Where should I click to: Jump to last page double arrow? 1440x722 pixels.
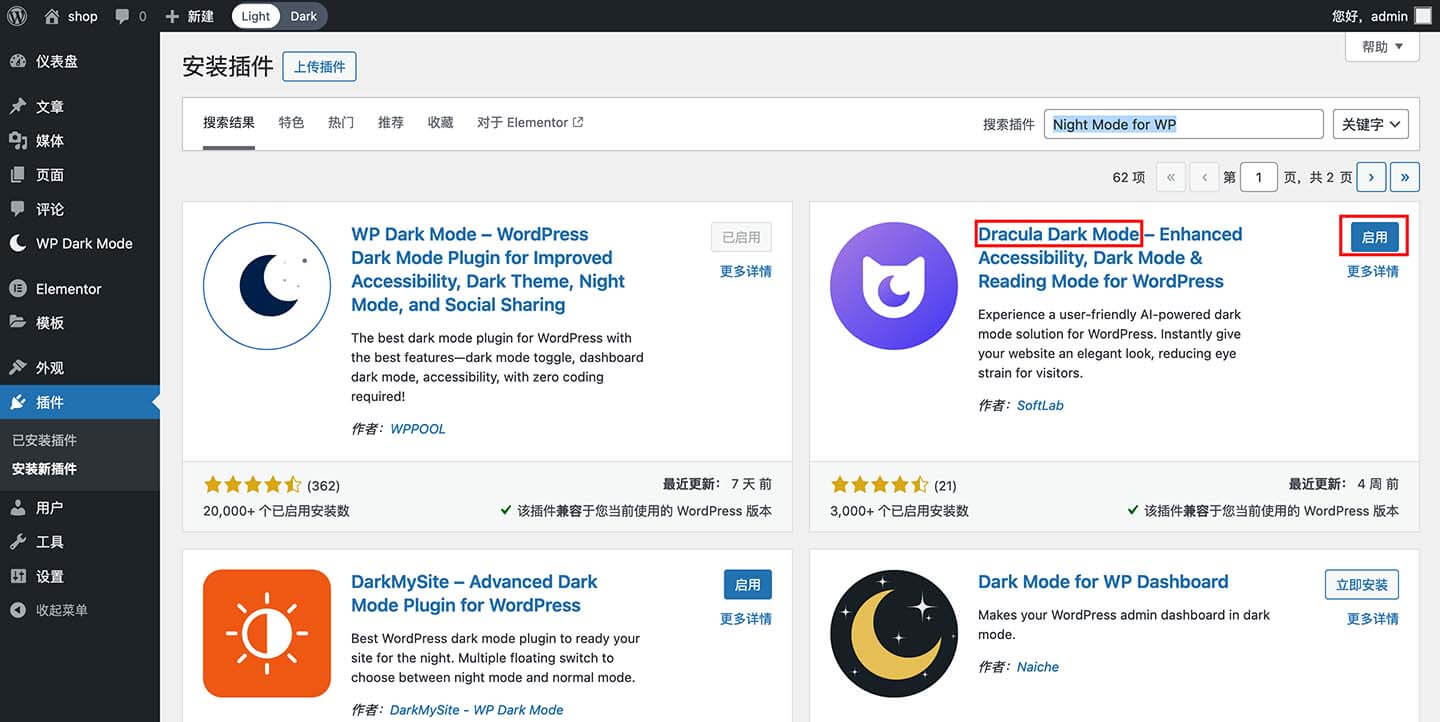tap(1405, 177)
